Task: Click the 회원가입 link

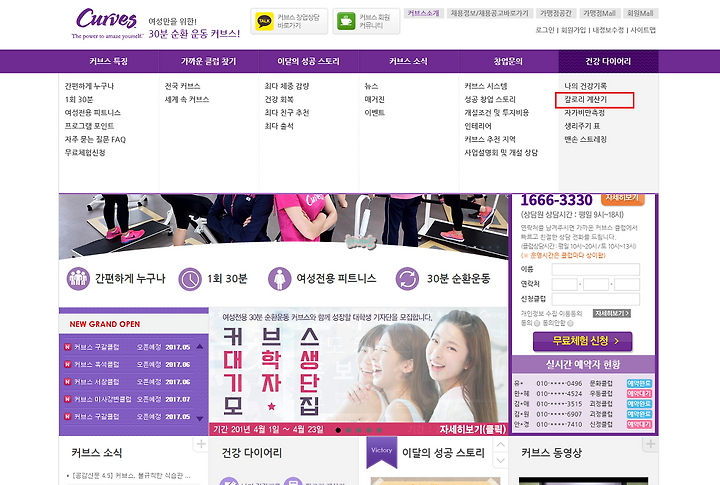Action: 574,30
